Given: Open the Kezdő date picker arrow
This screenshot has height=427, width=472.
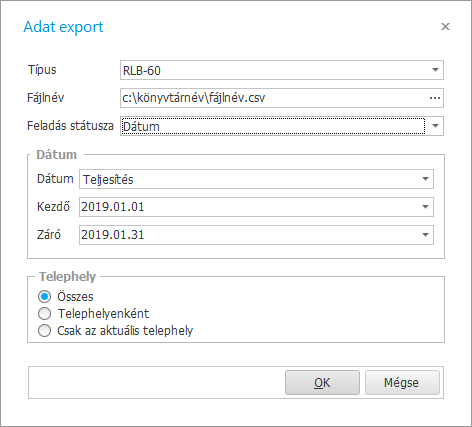Looking at the screenshot, I should tap(425, 207).
